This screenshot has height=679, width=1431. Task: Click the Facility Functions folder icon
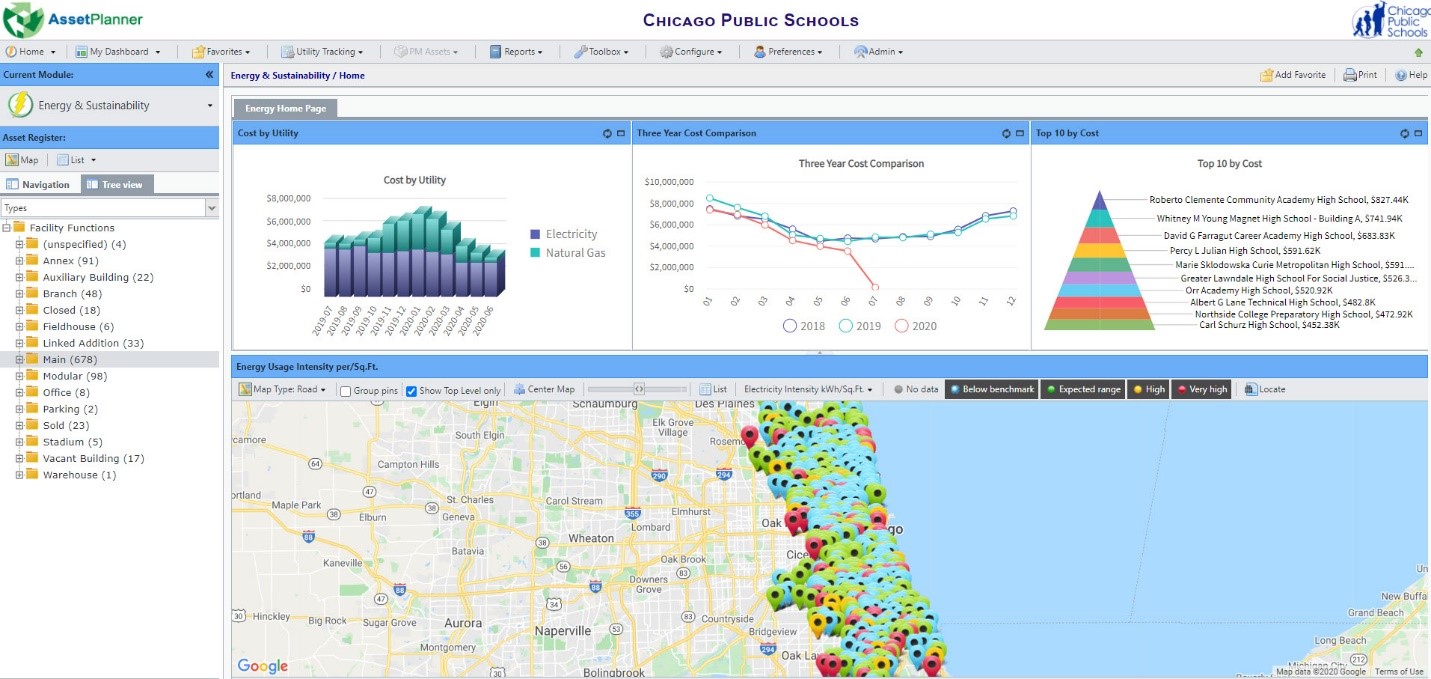(19, 228)
